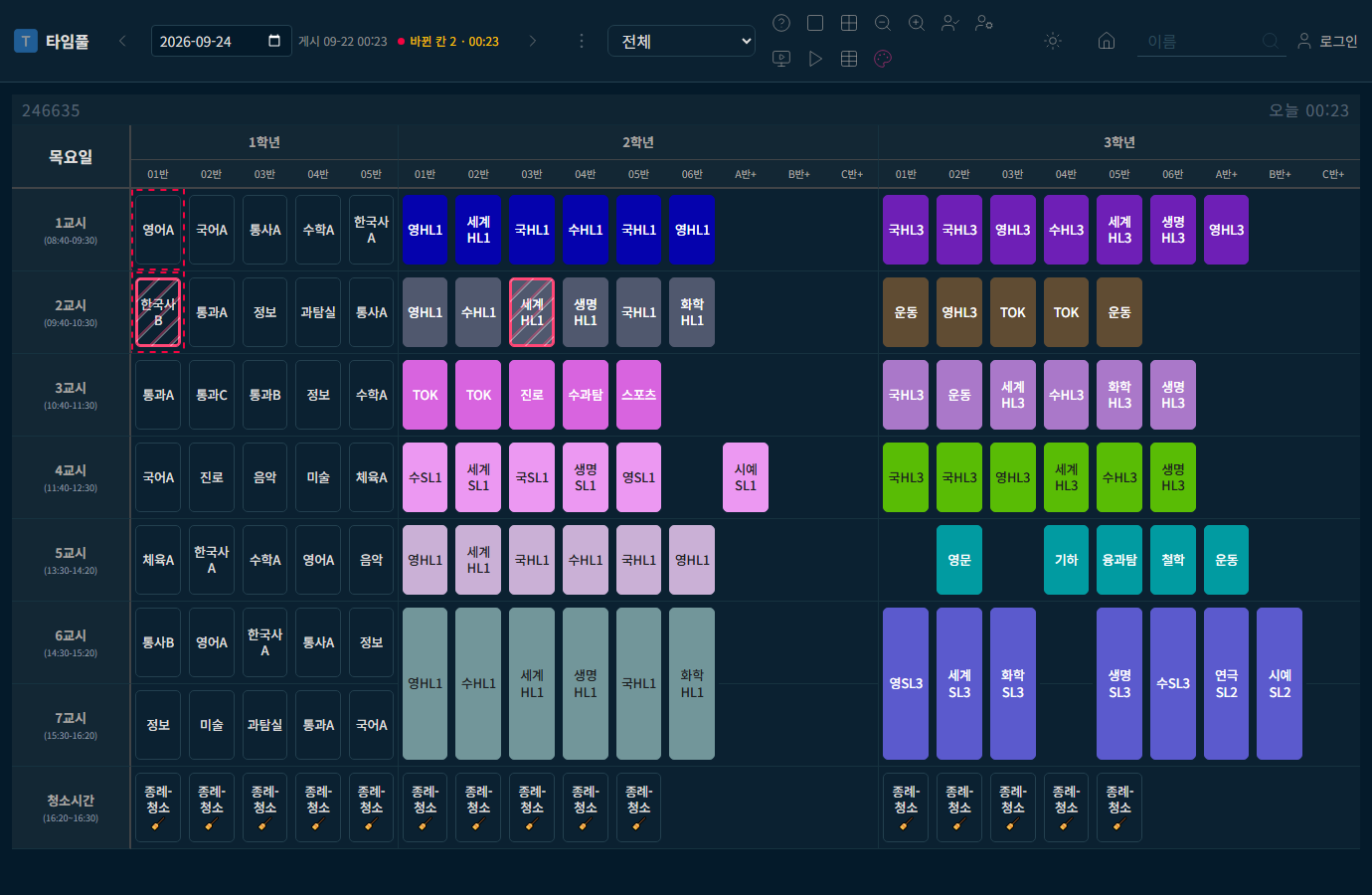The image size is (1372, 895).
Task: Open the vertical three-dot more menu
Action: tap(582, 41)
